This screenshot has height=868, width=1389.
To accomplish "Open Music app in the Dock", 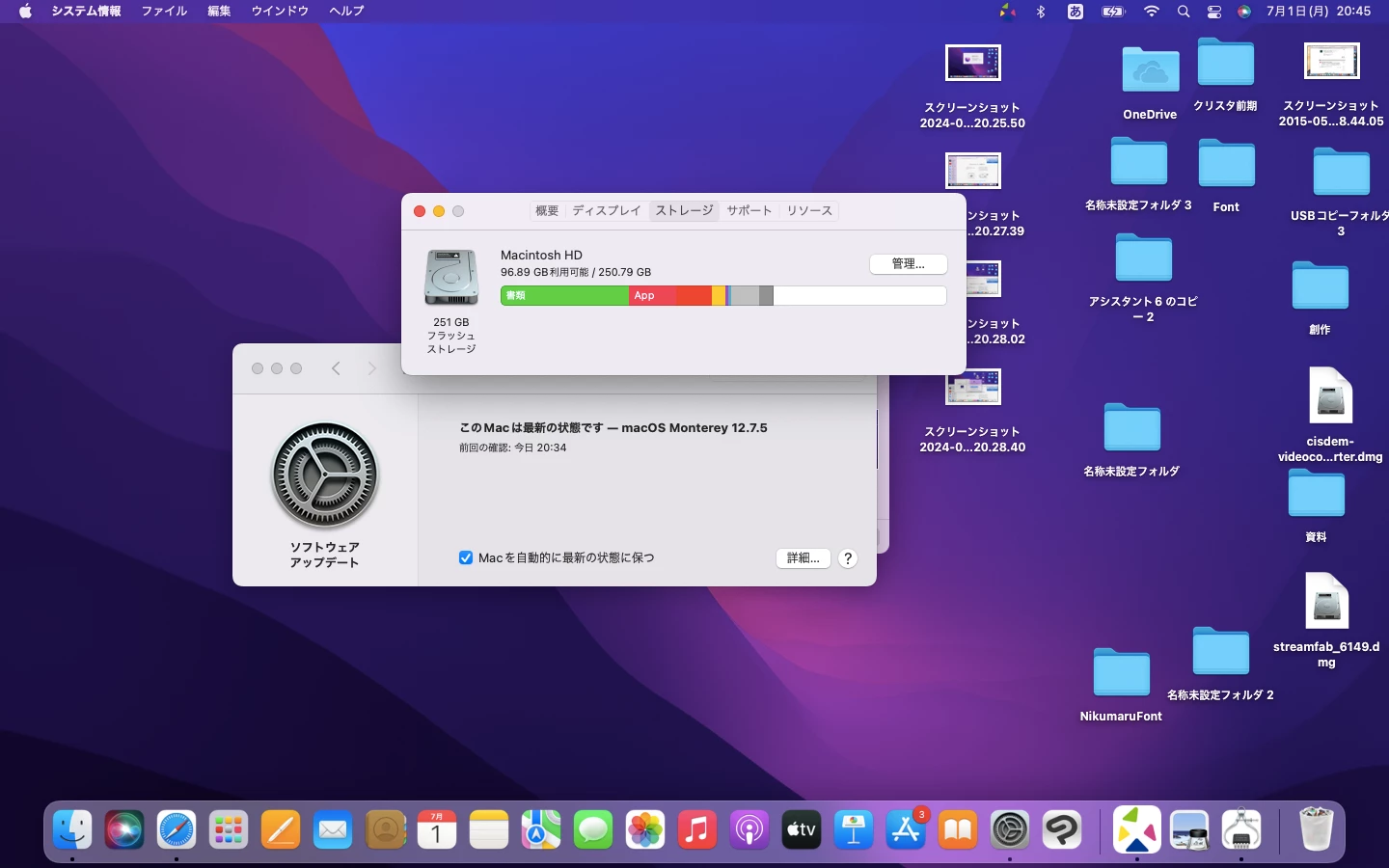I will 697,829.
